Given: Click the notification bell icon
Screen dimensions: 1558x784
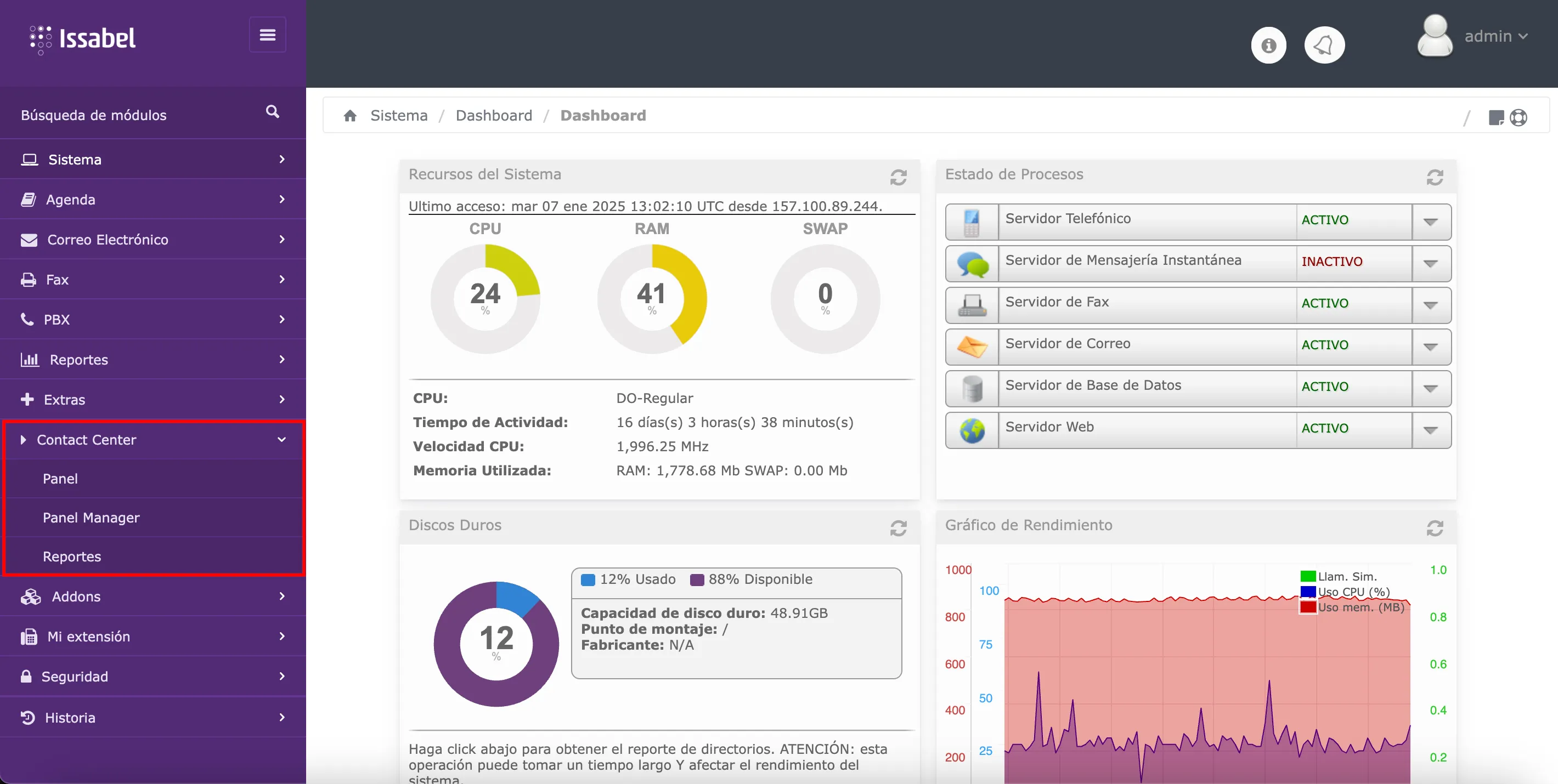Looking at the screenshot, I should [1324, 44].
